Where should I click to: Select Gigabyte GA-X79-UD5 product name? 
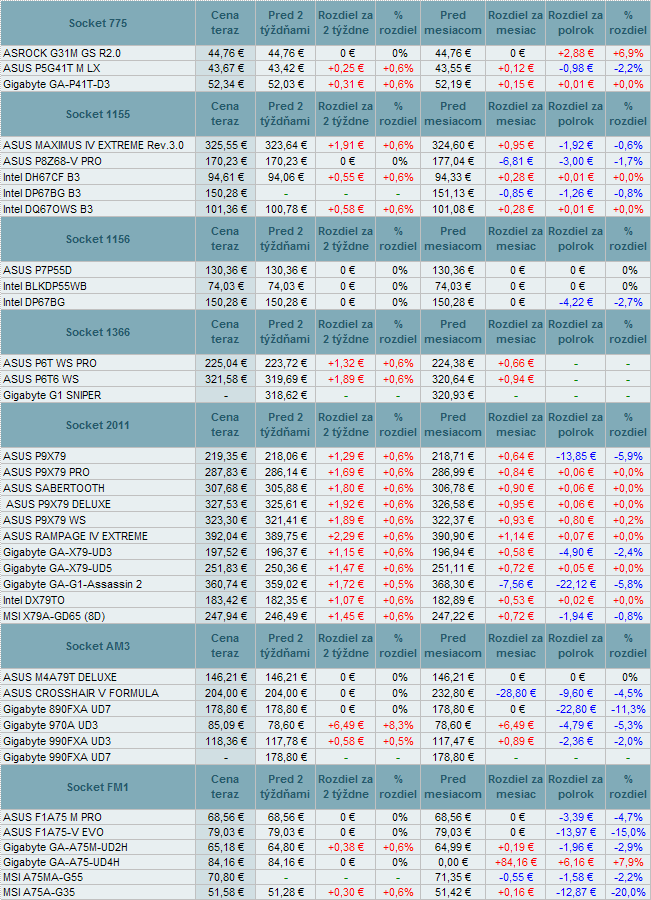(x=57, y=569)
